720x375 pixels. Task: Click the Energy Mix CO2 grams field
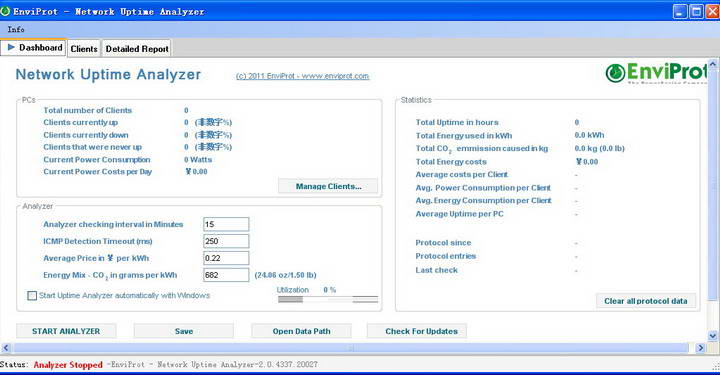coord(226,275)
